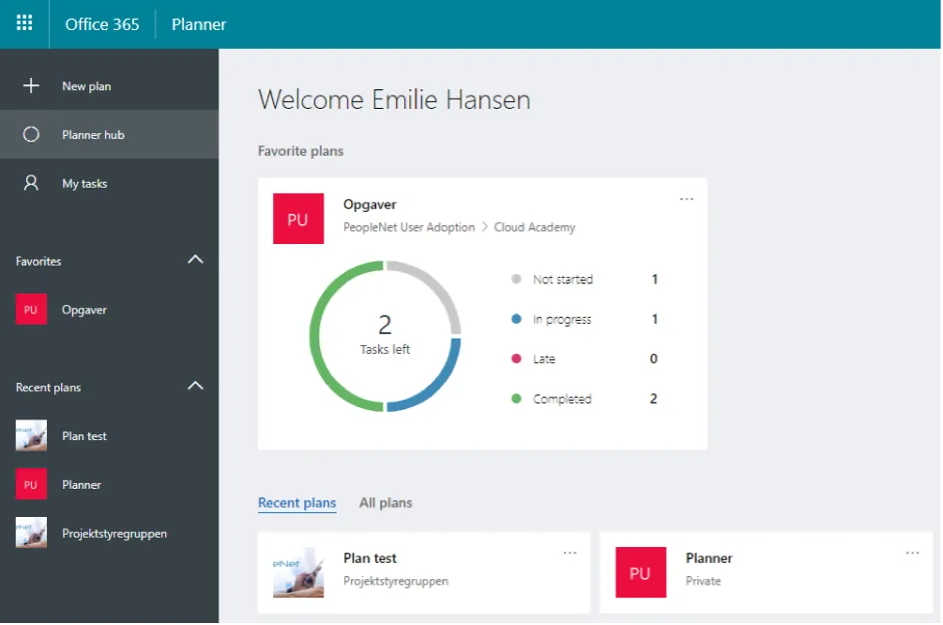Click the green Completed legend dot
This screenshot has height=625, width=943.
[516, 398]
